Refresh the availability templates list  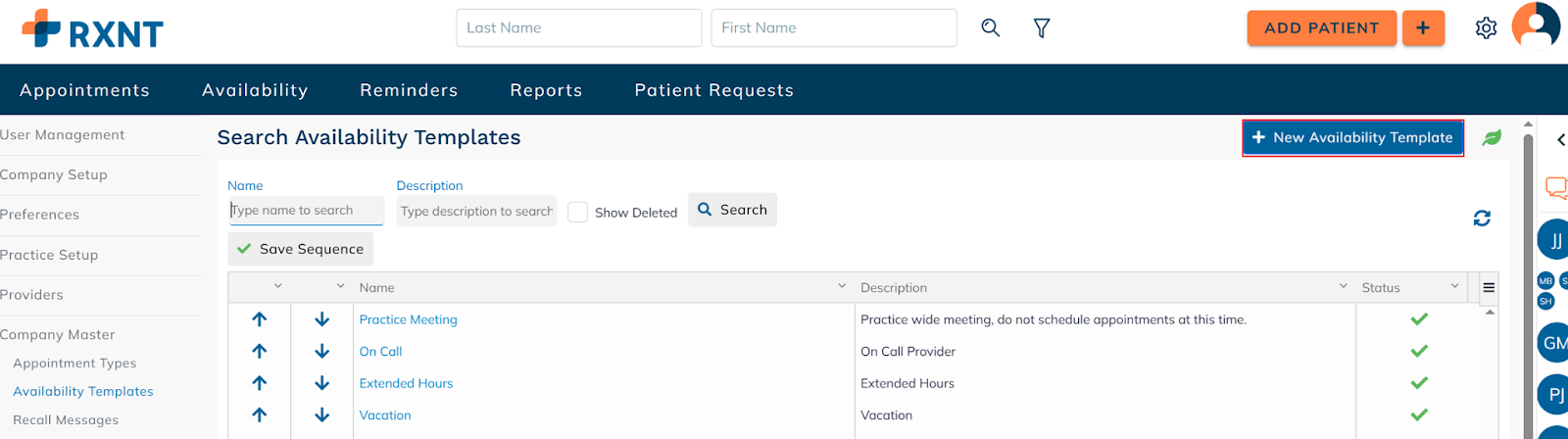click(1482, 219)
